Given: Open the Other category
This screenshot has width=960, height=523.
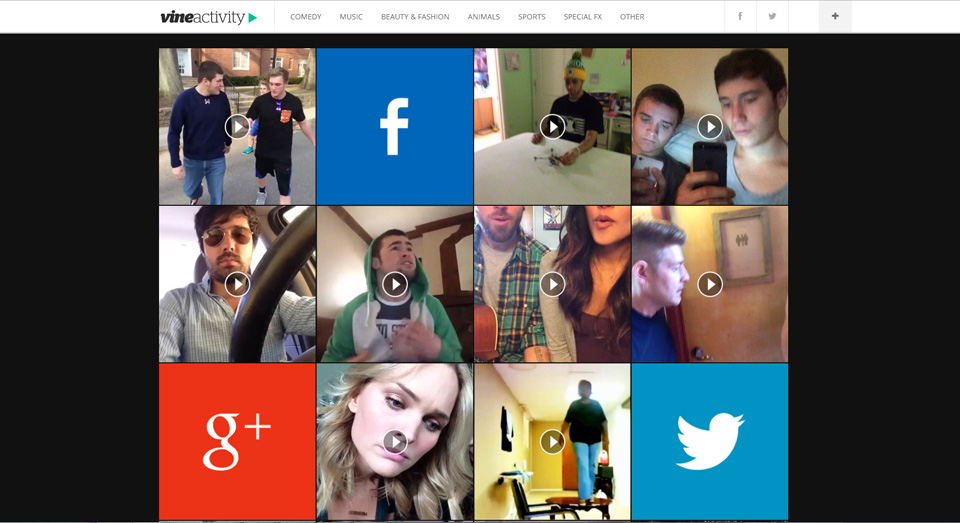Looking at the screenshot, I should point(632,17).
